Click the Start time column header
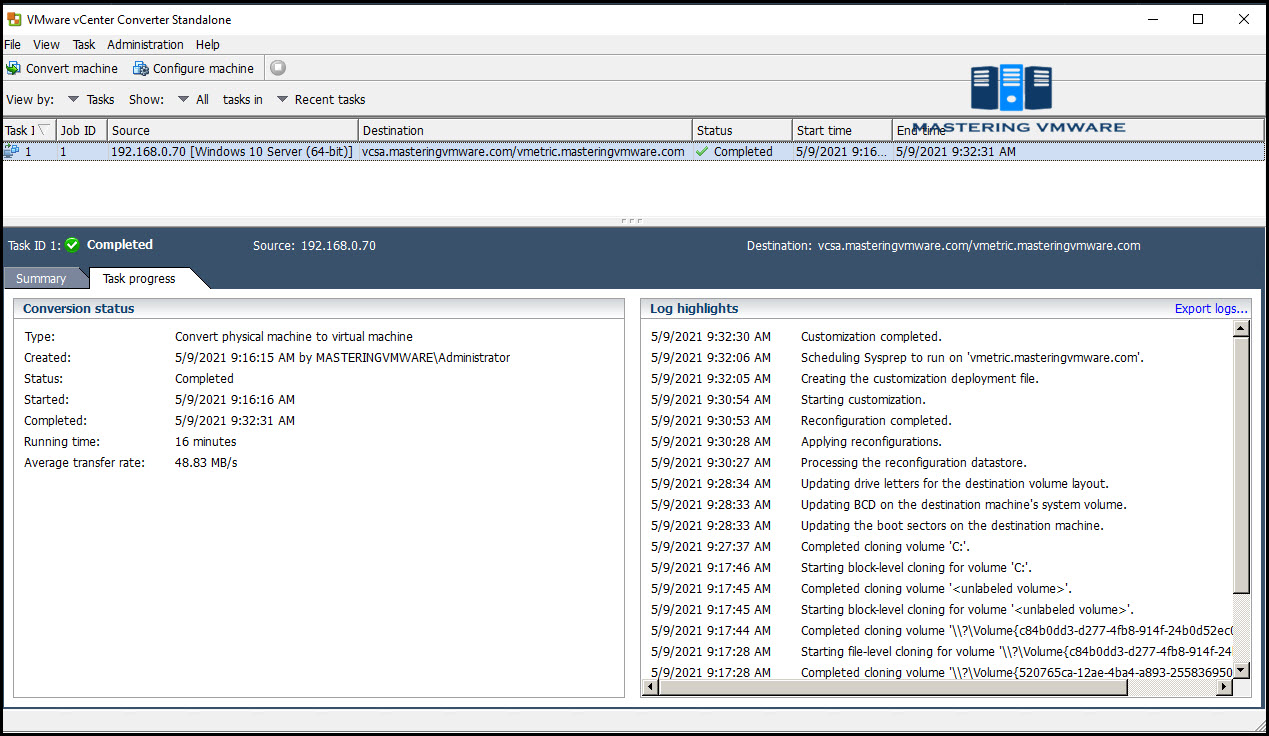The image size is (1269, 736). point(842,130)
